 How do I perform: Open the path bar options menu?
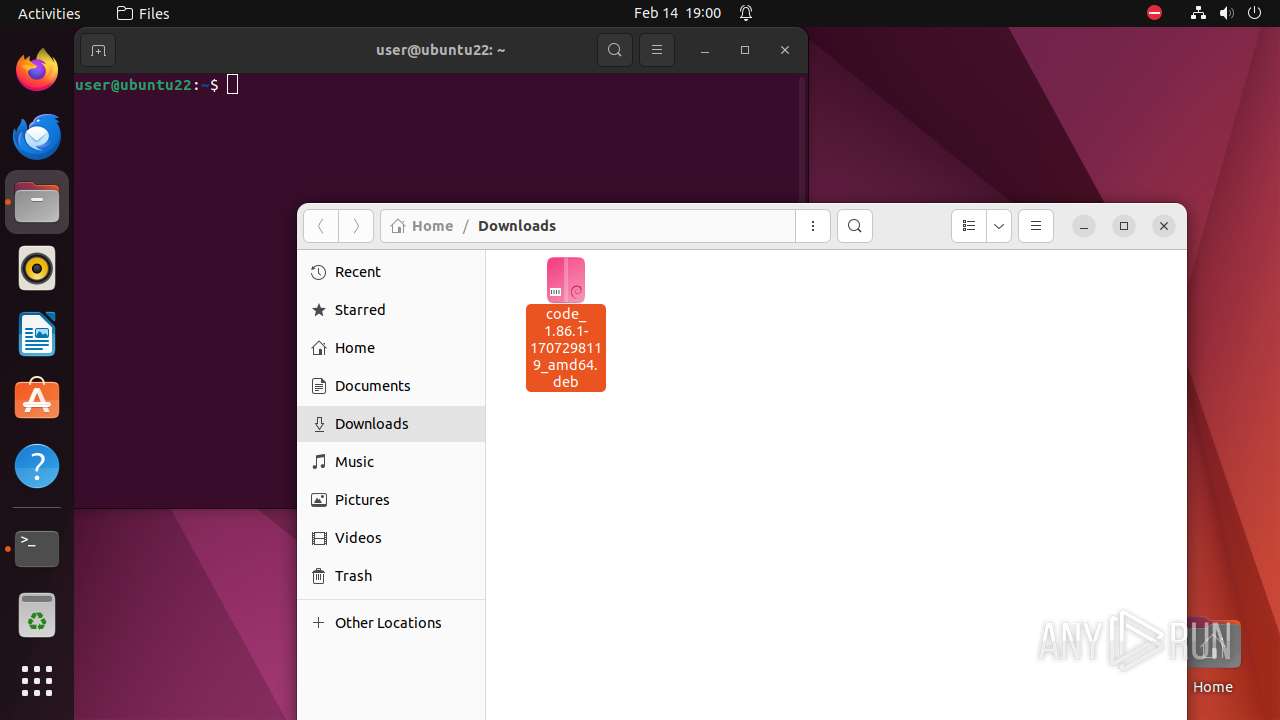tap(813, 226)
